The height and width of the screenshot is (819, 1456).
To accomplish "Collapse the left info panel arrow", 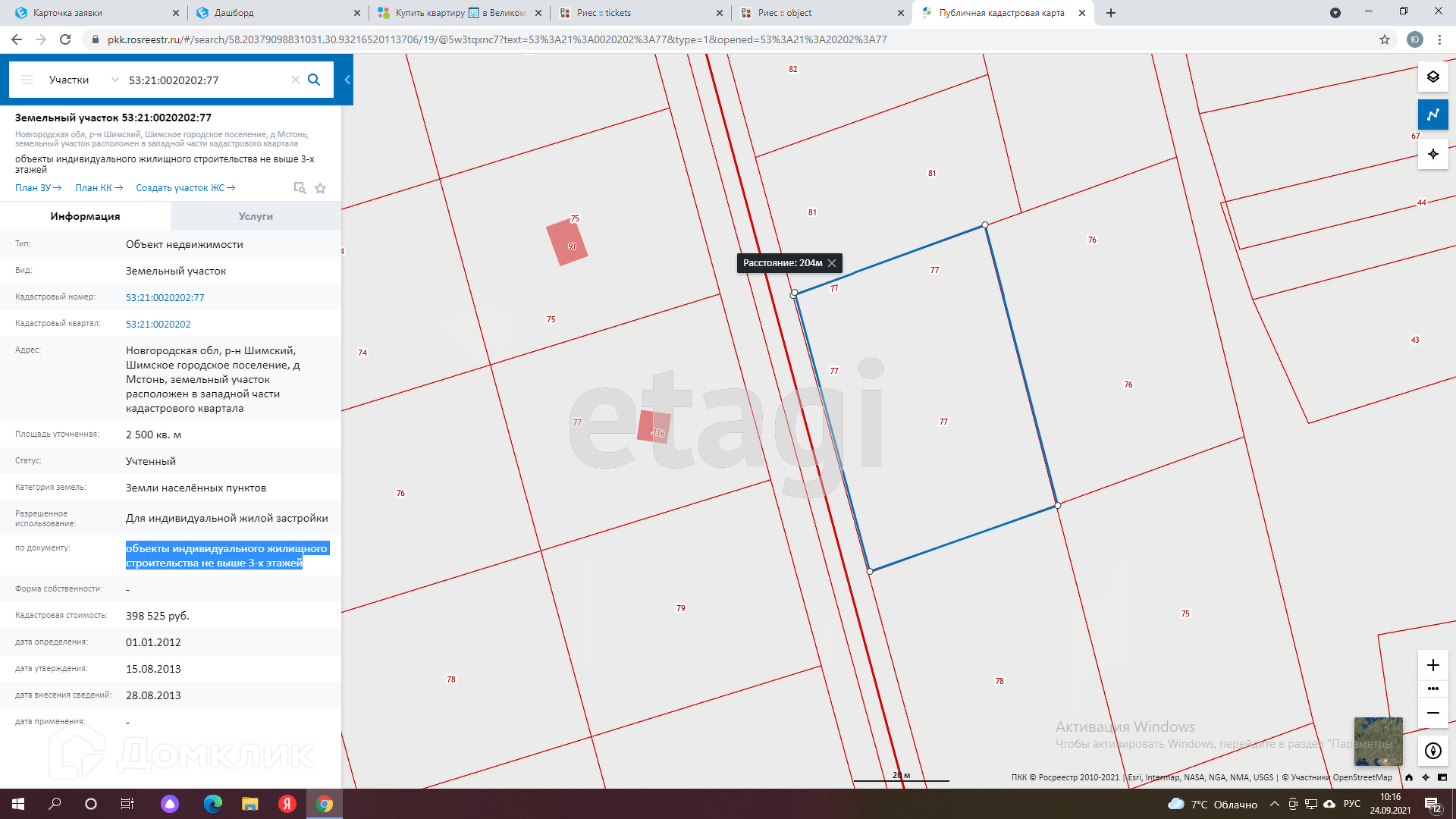I will [x=347, y=80].
